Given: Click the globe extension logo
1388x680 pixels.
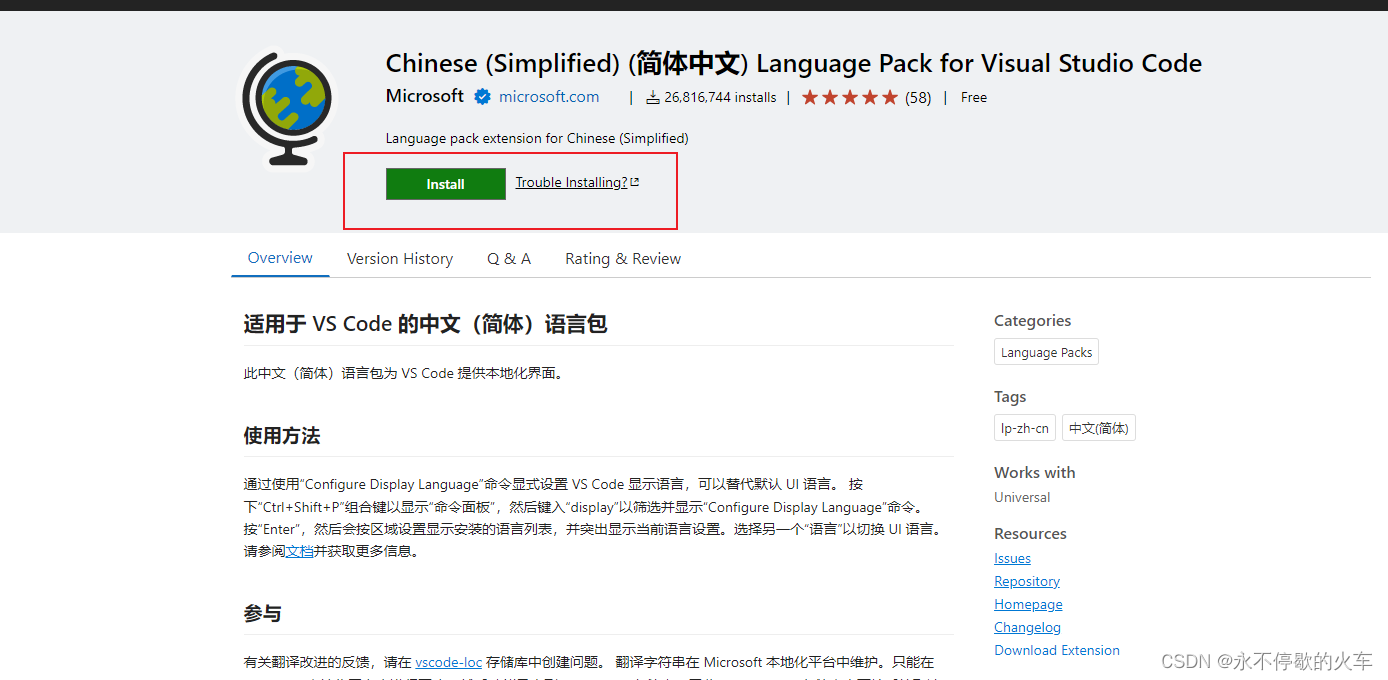Looking at the screenshot, I should (286, 109).
